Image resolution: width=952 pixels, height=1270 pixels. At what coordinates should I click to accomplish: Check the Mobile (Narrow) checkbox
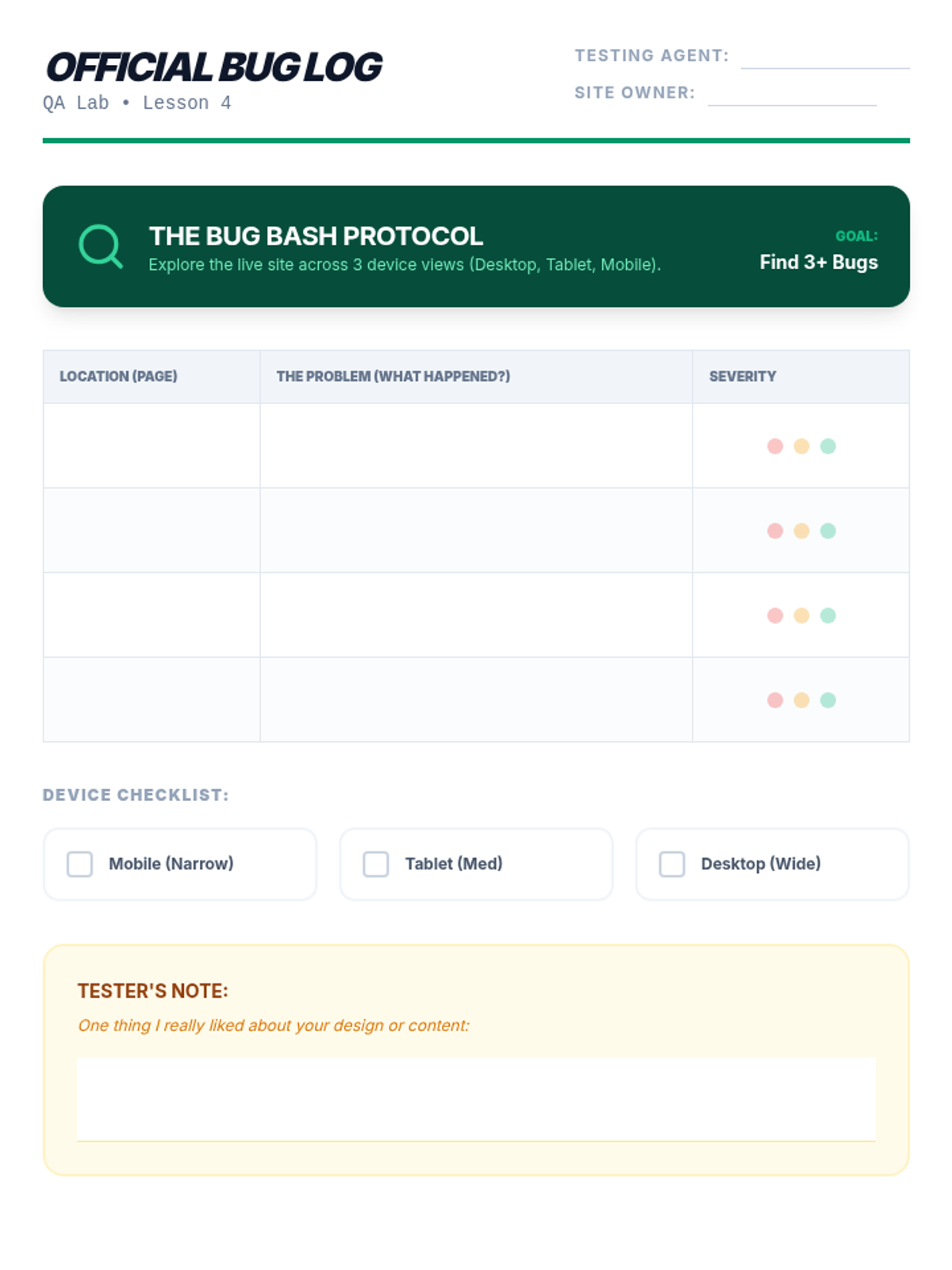(79, 864)
